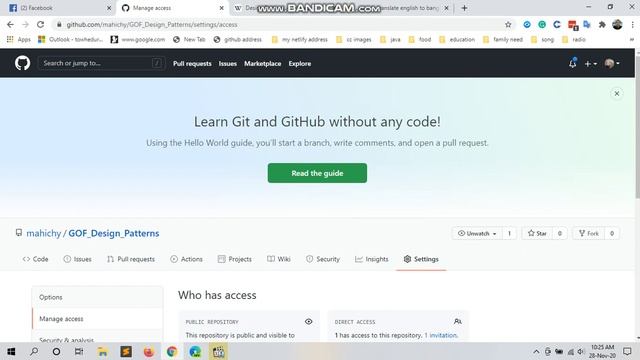Focus the Search or jump to field
The height and width of the screenshot is (360, 640).
click(101, 63)
